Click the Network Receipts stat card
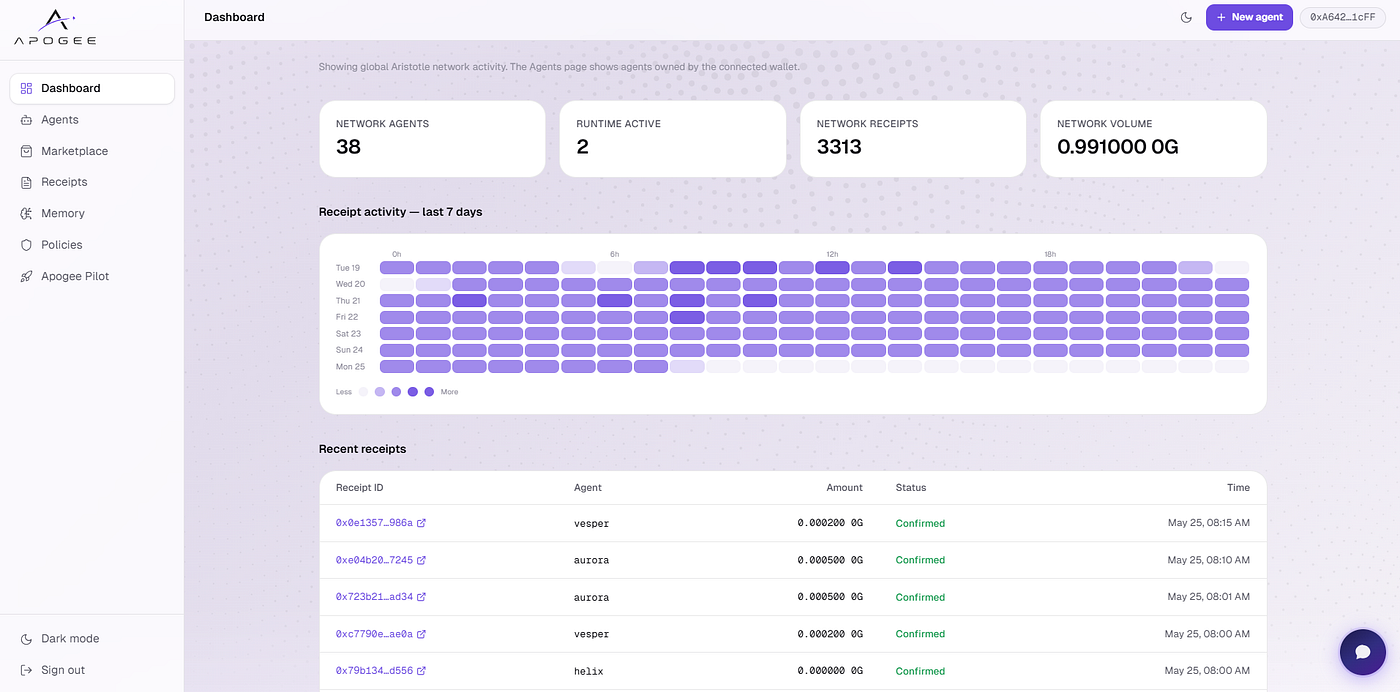1400x692 pixels. 913,139
